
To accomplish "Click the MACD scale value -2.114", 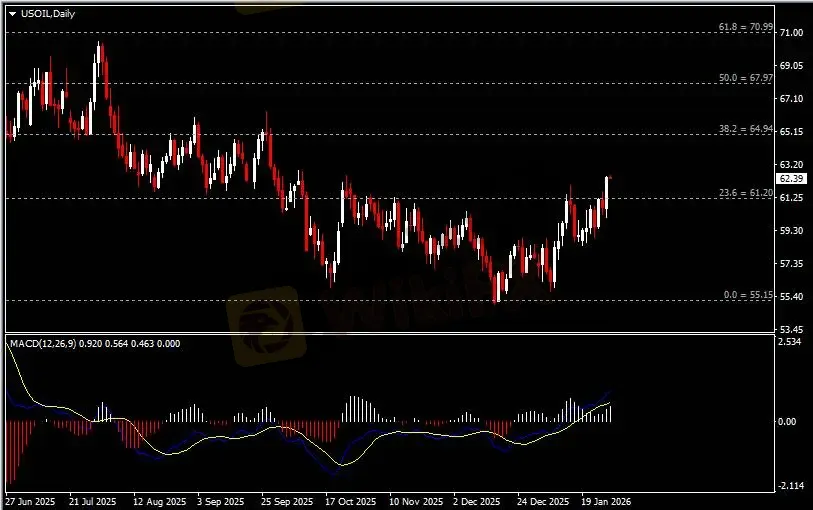I will point(791,486).
